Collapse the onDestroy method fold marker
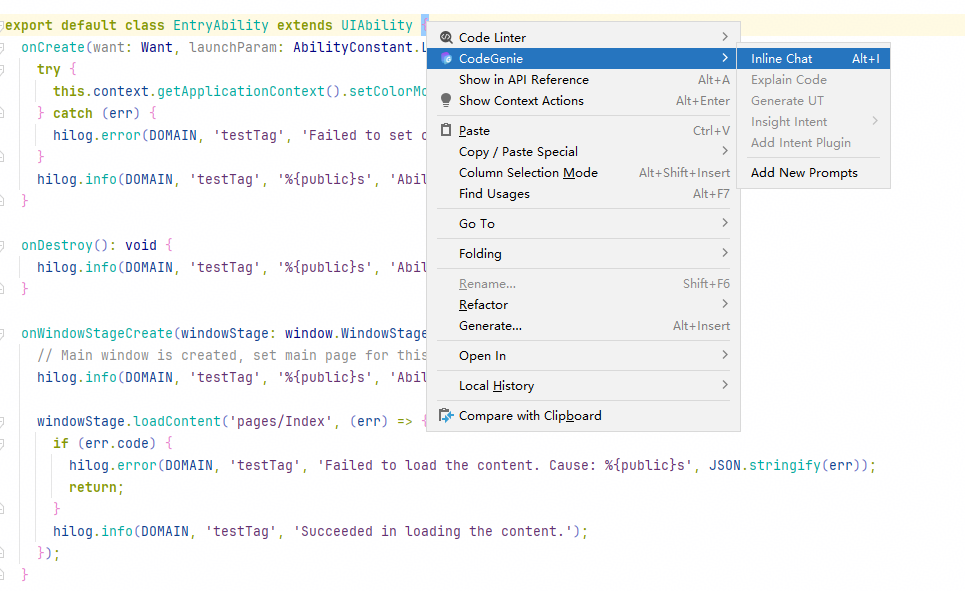 [x=5, y=245]
